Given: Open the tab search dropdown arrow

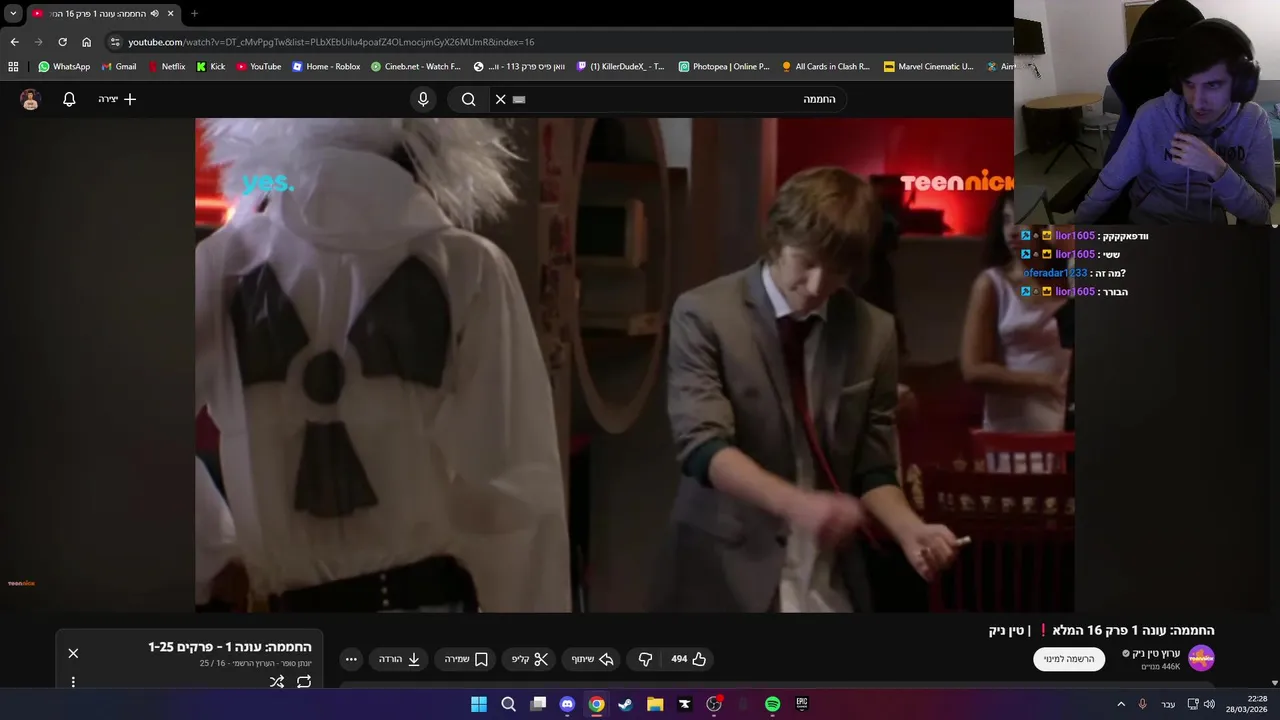Looking at the screenshot, I should coord(13,14).
